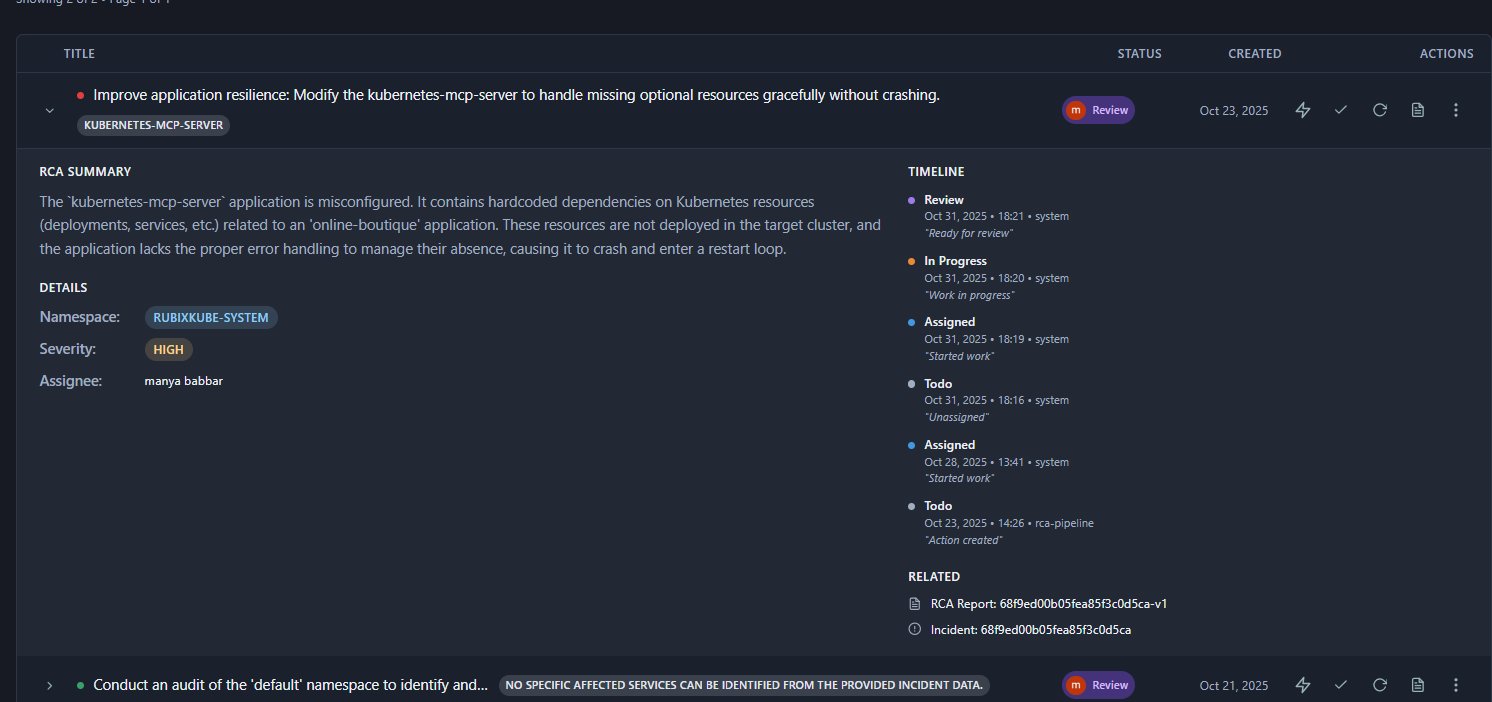
Task: Click the refresh icon on the kubernetes-mcp-server action row
Action: (1379, 110)
